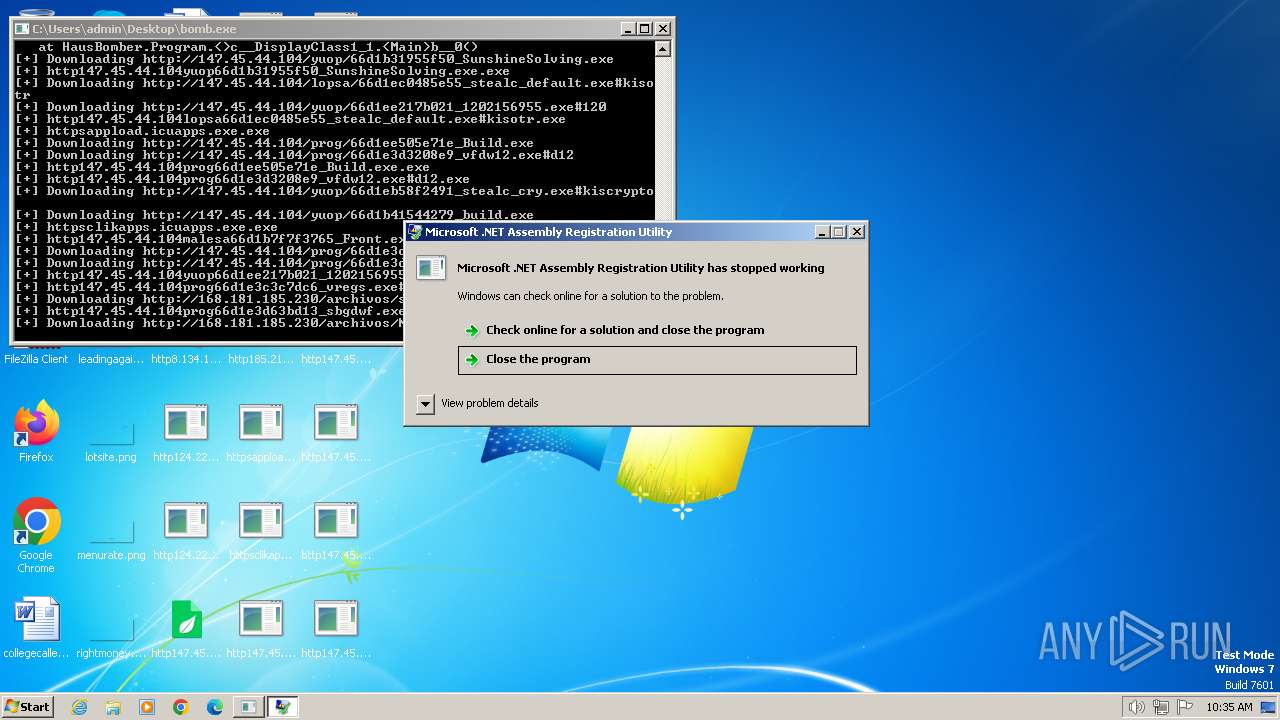
Task: Select the leadingagai desktop file label
Action: pos(111,359)
